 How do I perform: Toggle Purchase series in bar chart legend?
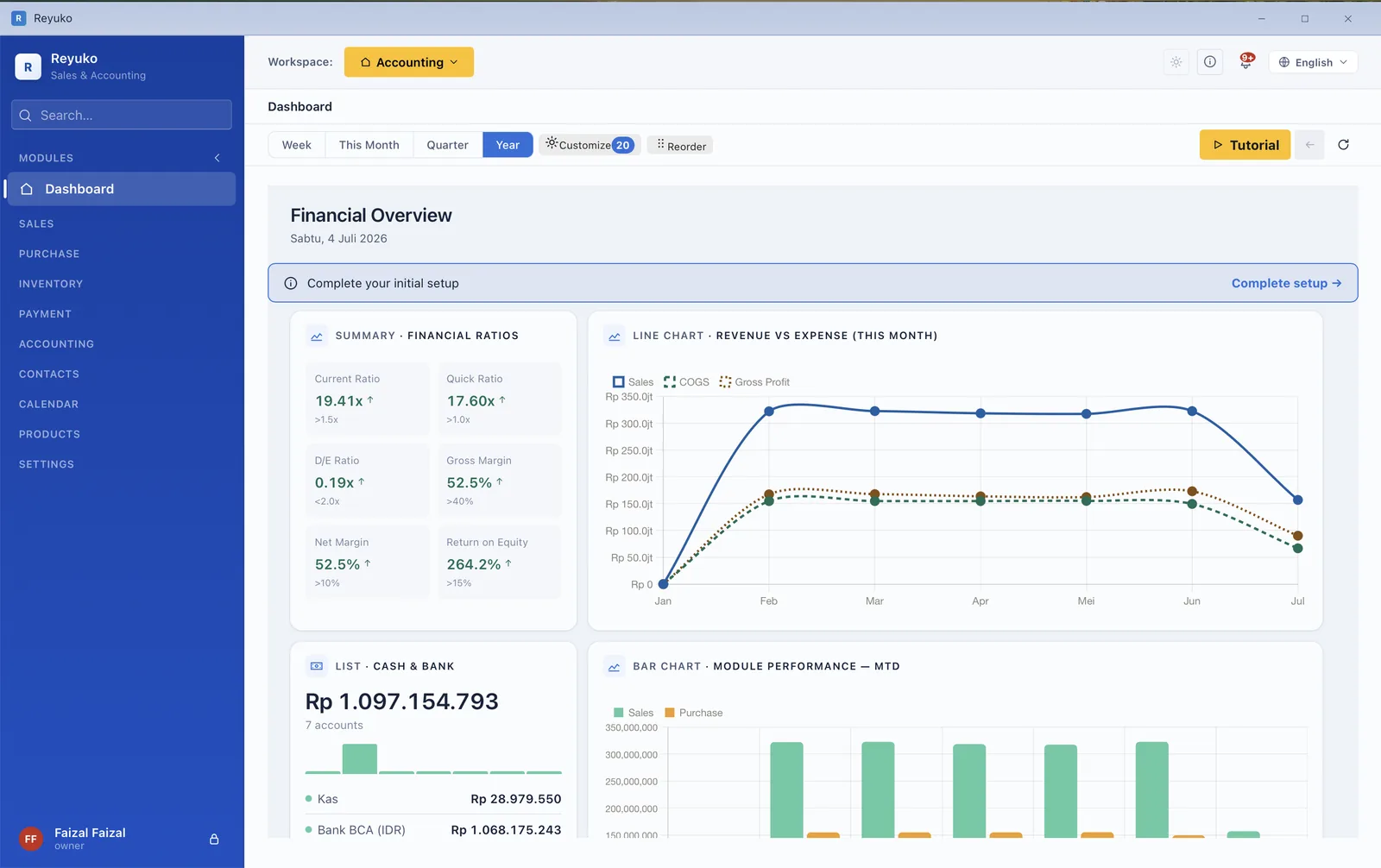click(x=693, y=713)
